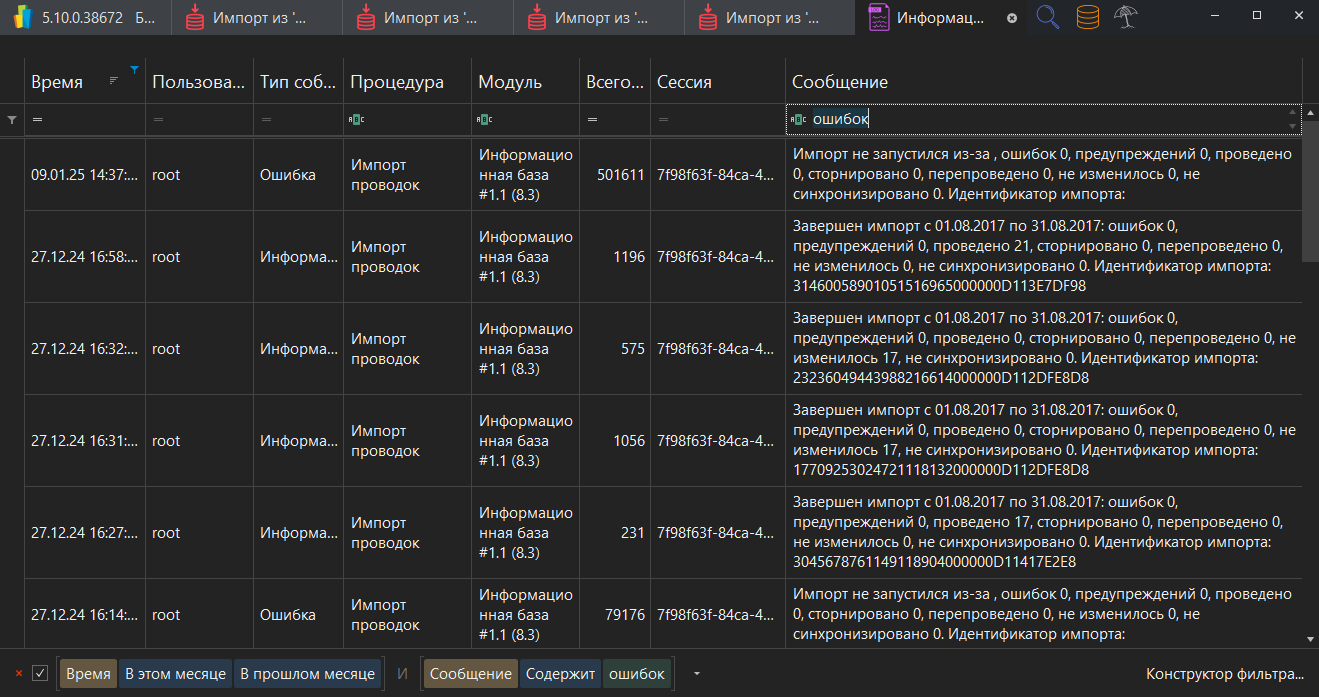The width and height of the screenshot is (1319, 697).
Task: Open search with the magnifier icon
Action: coord(1046,17)
